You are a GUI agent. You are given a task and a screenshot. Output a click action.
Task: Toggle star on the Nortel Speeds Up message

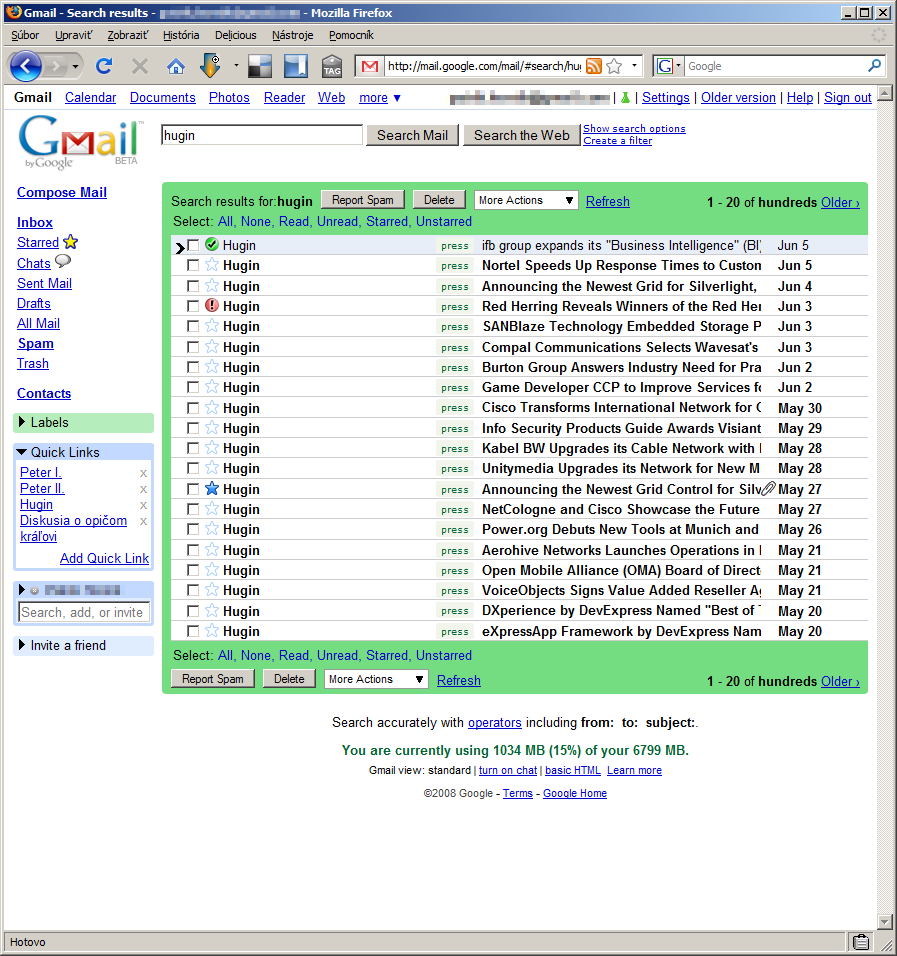[212, 265]
